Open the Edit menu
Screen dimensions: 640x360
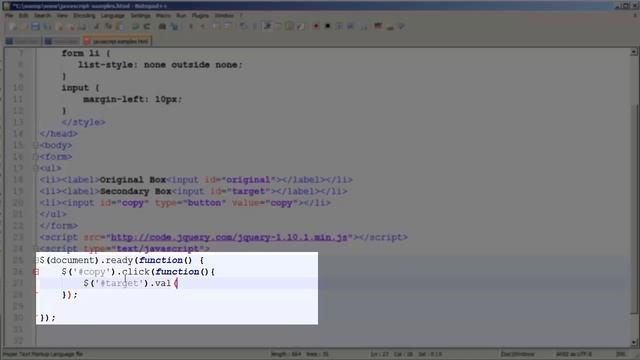[x=24, y=16]
